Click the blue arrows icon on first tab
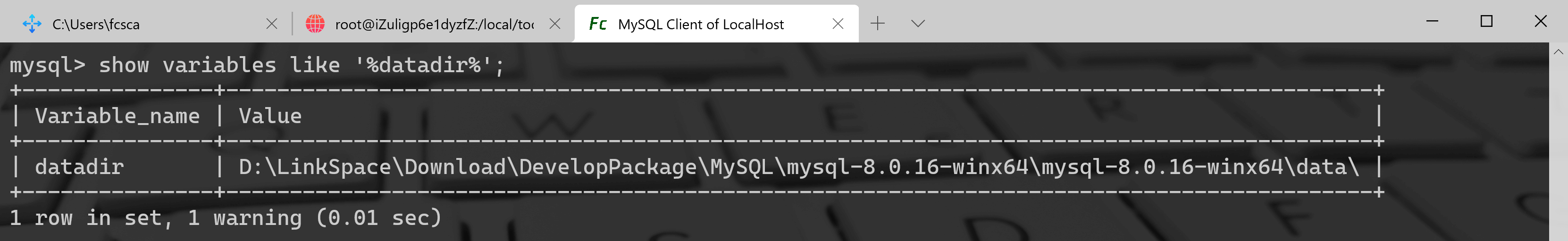This screenshot has width=1568, height=241. tap(32, 25)
